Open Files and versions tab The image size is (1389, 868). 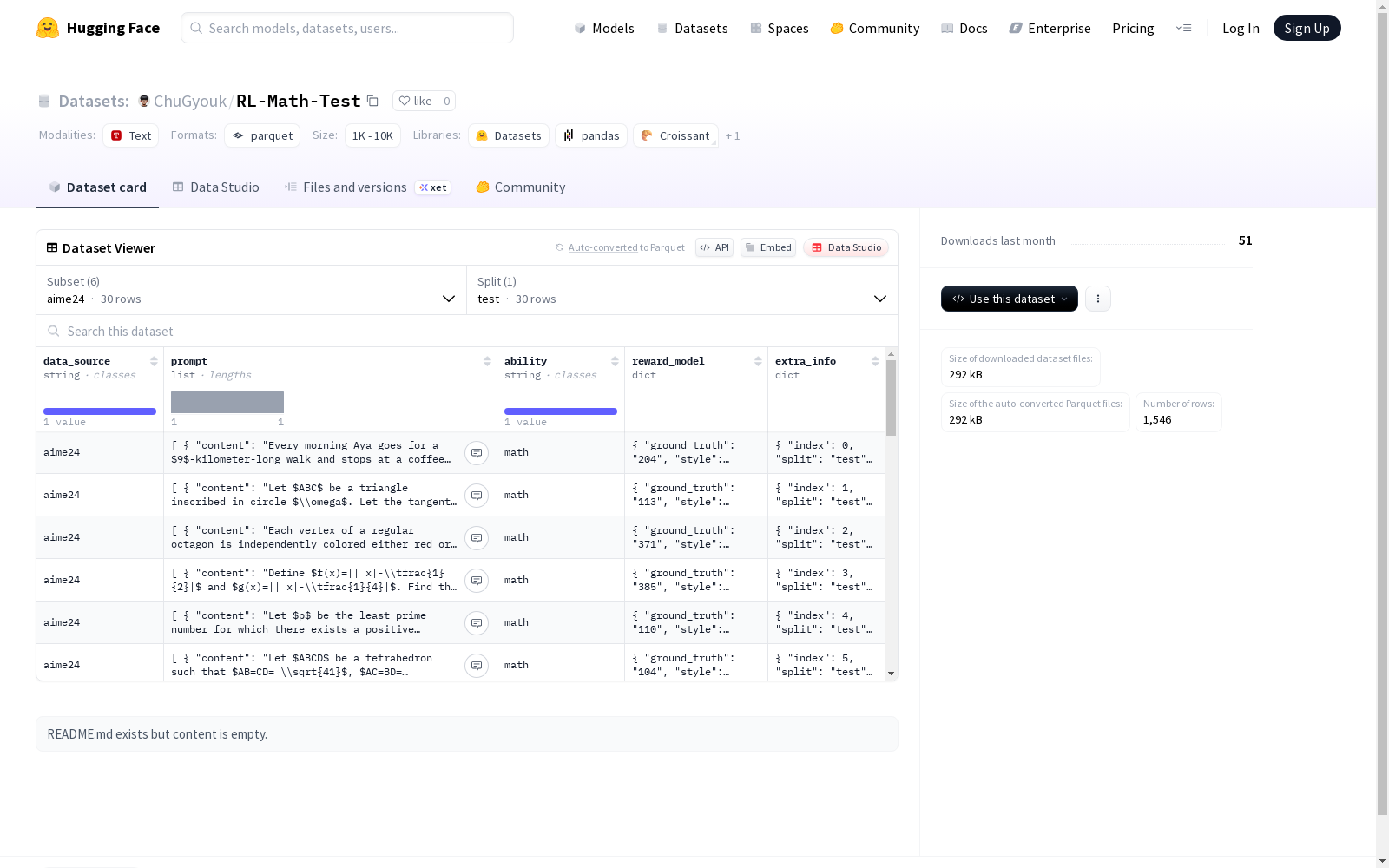coord(367,187)
